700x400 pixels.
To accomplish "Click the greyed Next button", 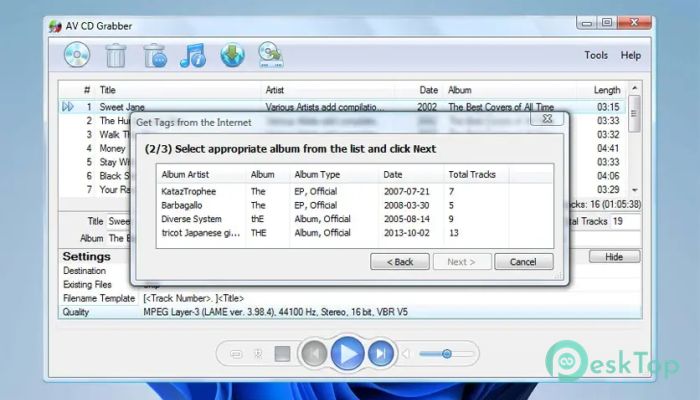I will pyautogui.click(x=462, y=262).
